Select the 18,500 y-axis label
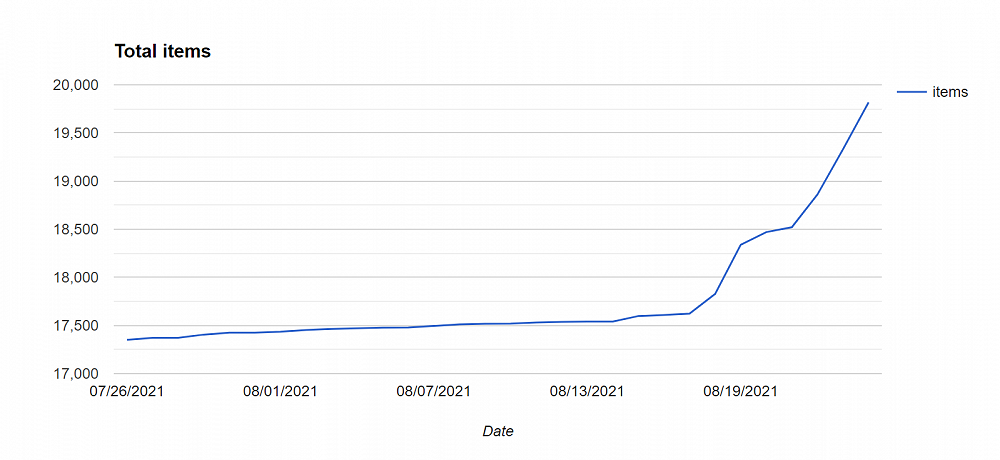The height and width of the screenshot is (460, 1000). click(x=73, y=229)
